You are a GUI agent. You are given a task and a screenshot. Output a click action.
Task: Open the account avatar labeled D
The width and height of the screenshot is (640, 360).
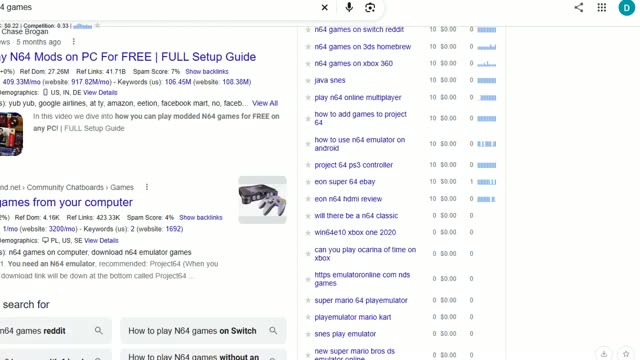pos(627,7)
